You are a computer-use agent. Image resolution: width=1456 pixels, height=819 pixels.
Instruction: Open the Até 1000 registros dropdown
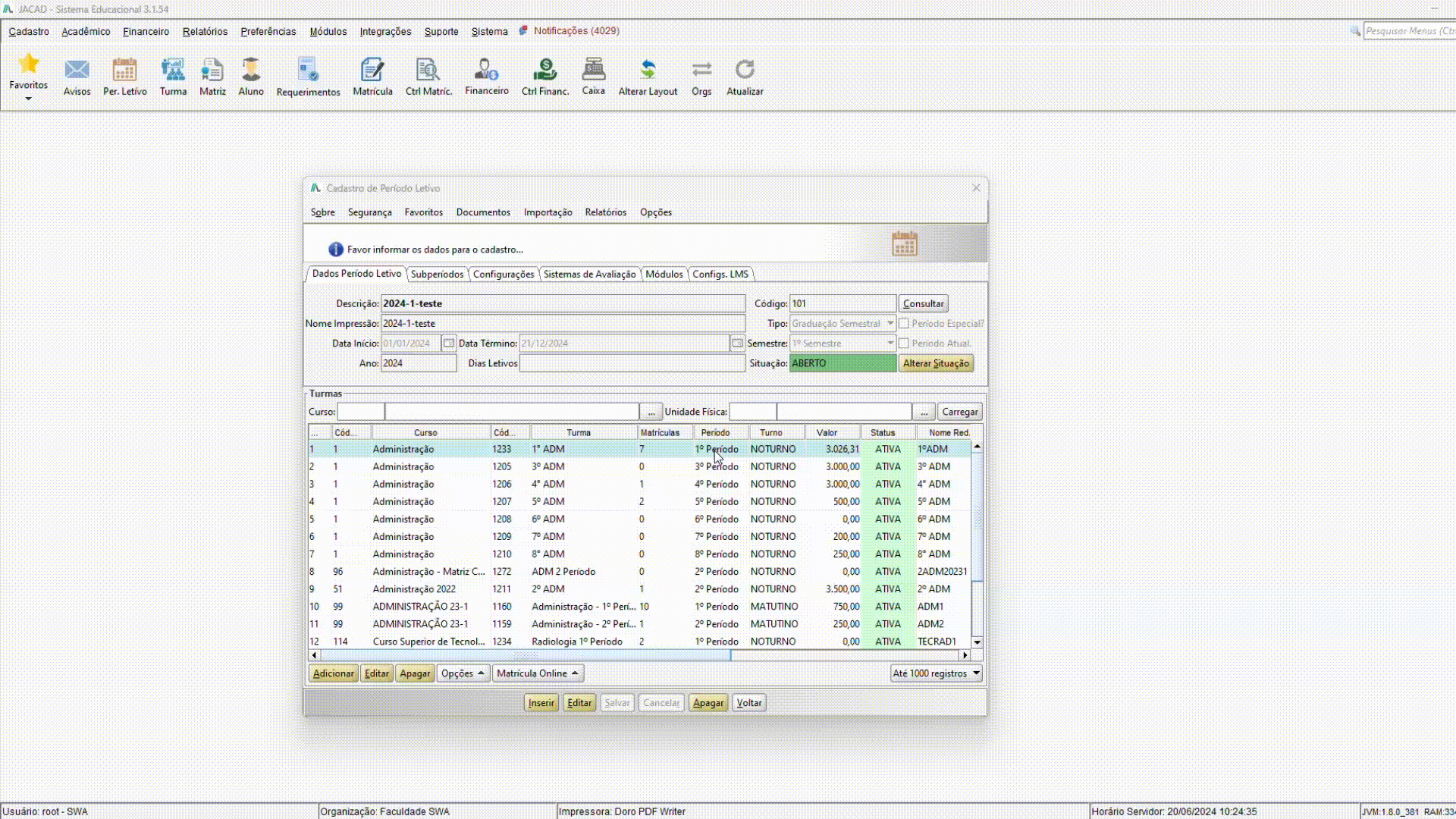pos(936,673)
